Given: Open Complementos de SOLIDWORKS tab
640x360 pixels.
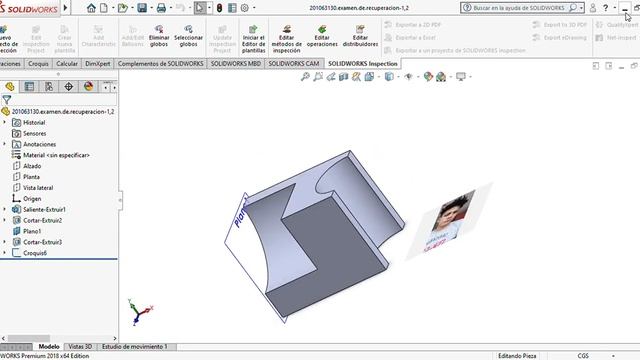Looking at the screenshot, I should click(x=160, y=64).
